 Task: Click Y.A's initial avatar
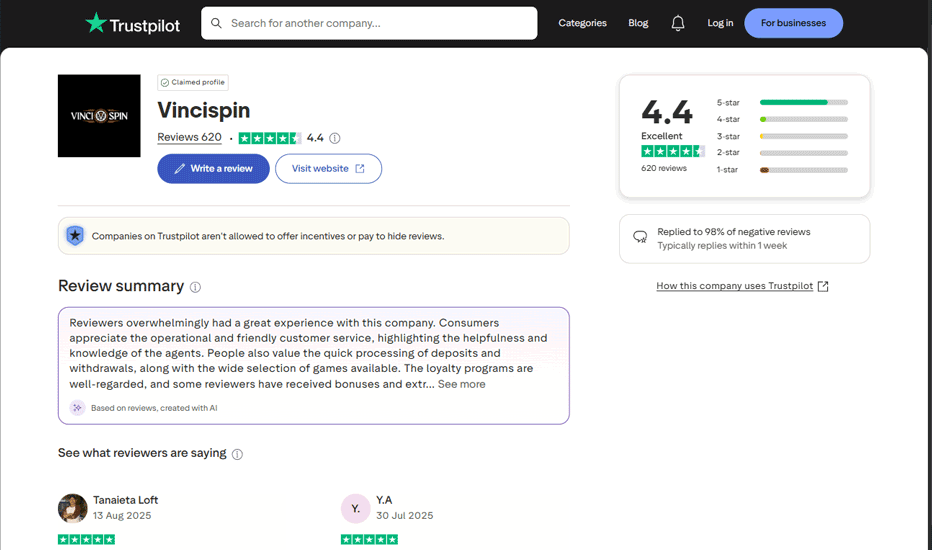click(x=355, y=508)
